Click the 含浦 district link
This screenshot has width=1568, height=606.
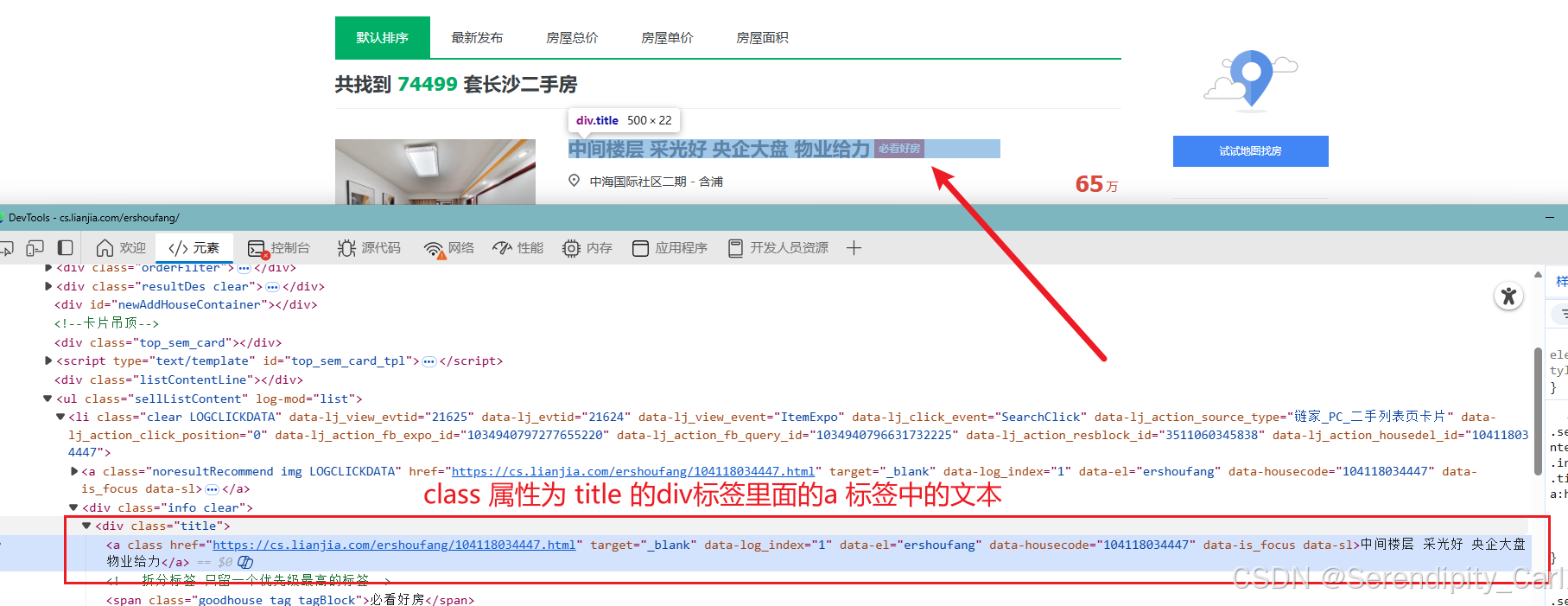point(711,182)
